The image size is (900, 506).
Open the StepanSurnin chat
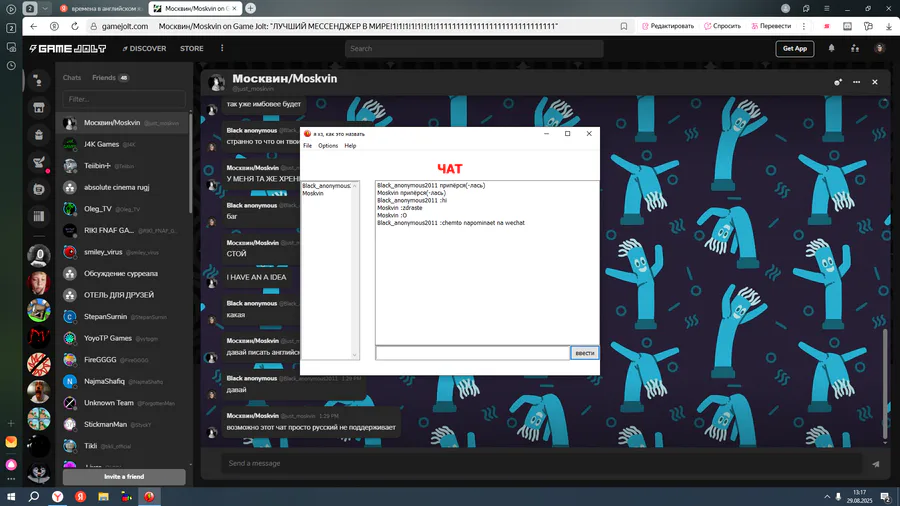coord(124,317)
